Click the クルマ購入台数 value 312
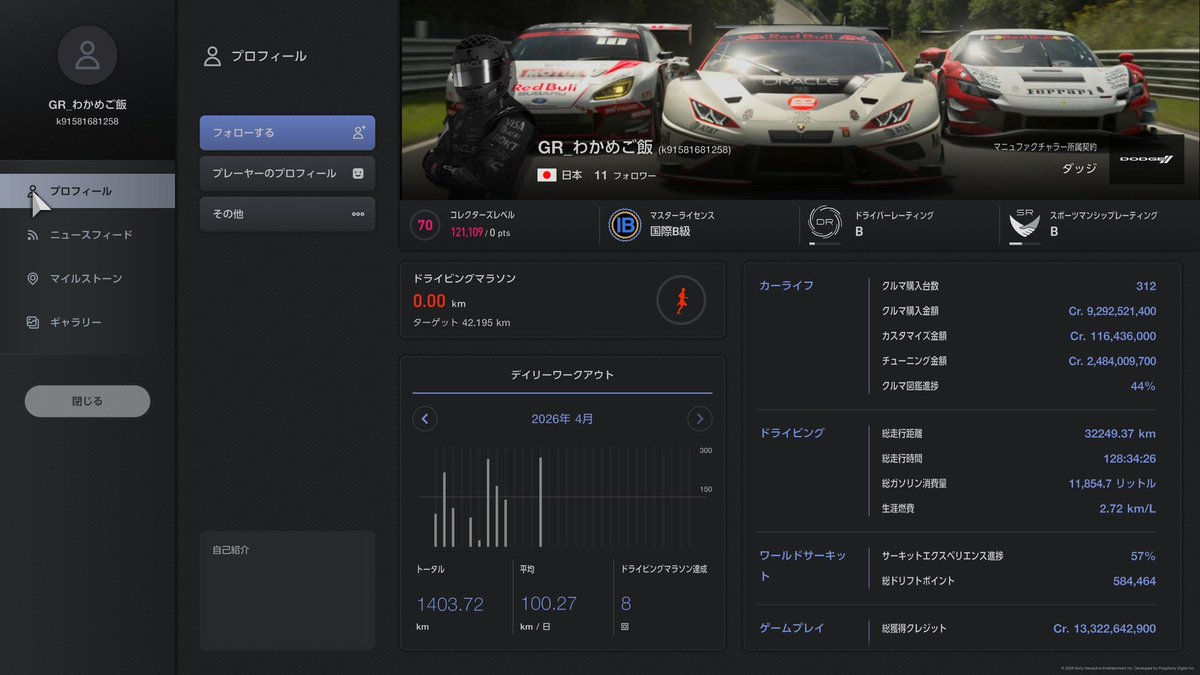 pos(1145,286)
